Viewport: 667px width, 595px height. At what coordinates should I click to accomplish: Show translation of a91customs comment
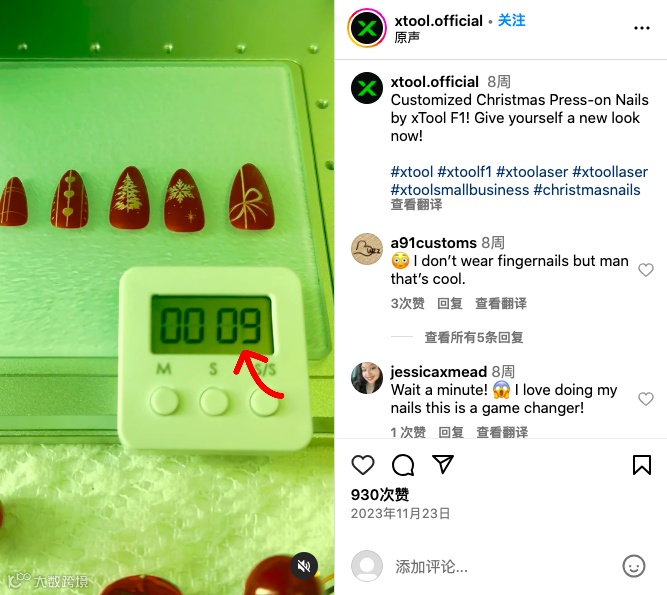[x=501, y=303]
